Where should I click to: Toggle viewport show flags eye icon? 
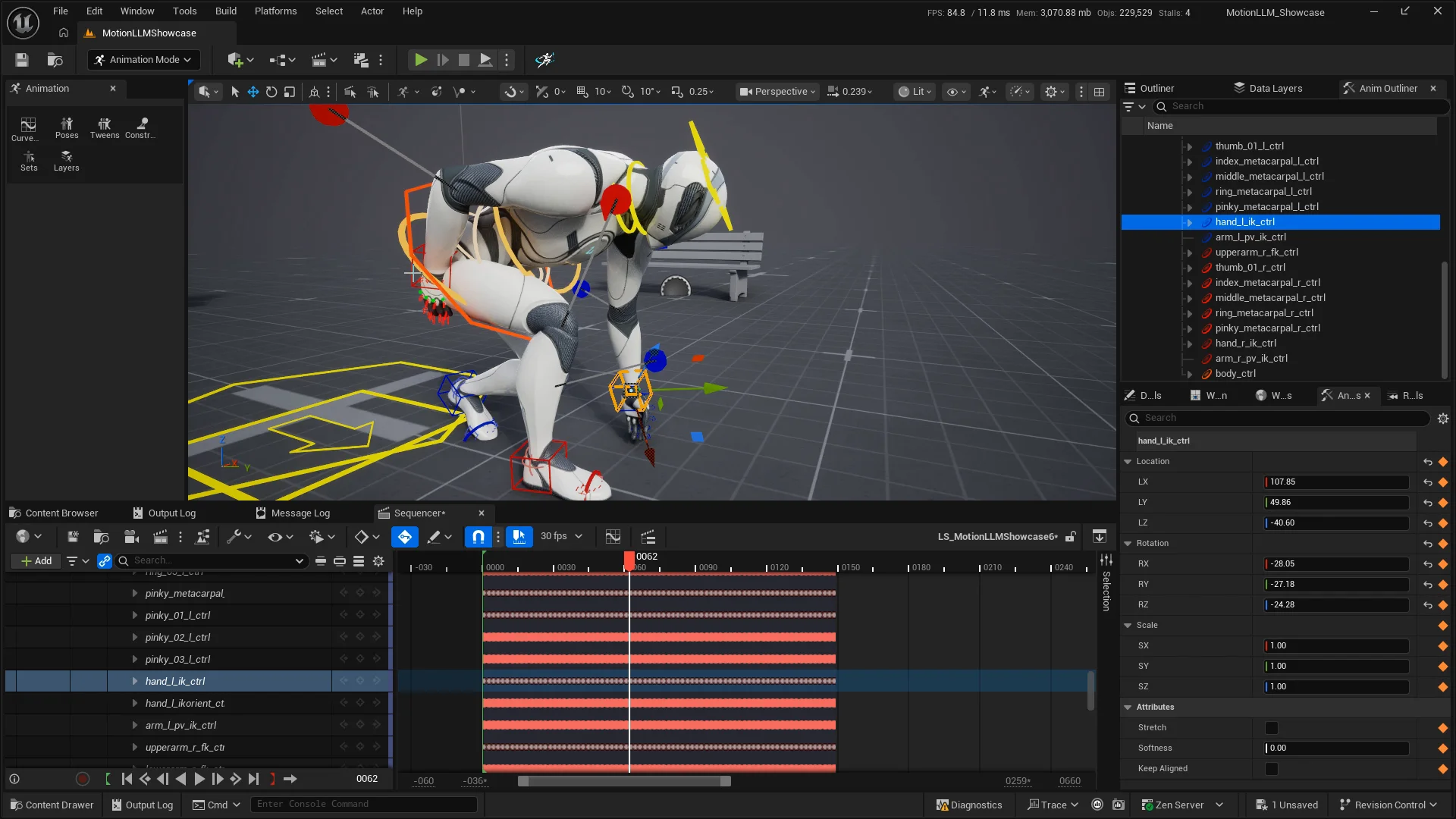point(956,92)
